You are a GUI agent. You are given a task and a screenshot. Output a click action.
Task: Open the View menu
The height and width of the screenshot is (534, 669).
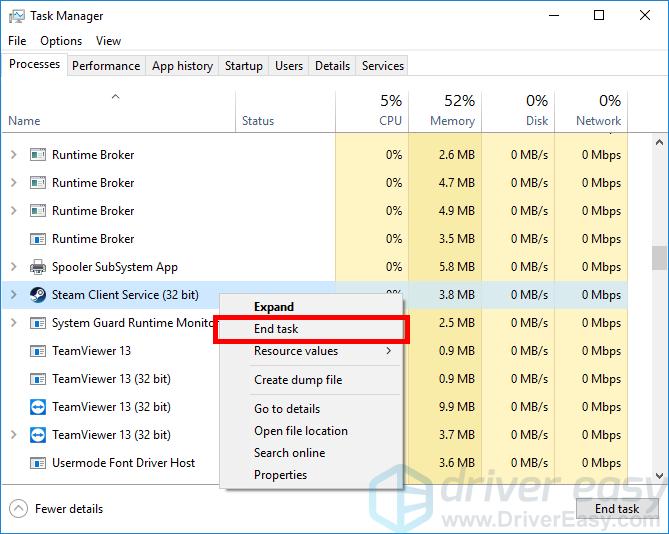coord(108,41)
